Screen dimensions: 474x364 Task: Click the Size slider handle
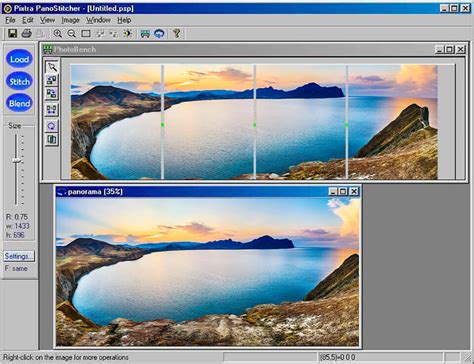coord(16,161)
